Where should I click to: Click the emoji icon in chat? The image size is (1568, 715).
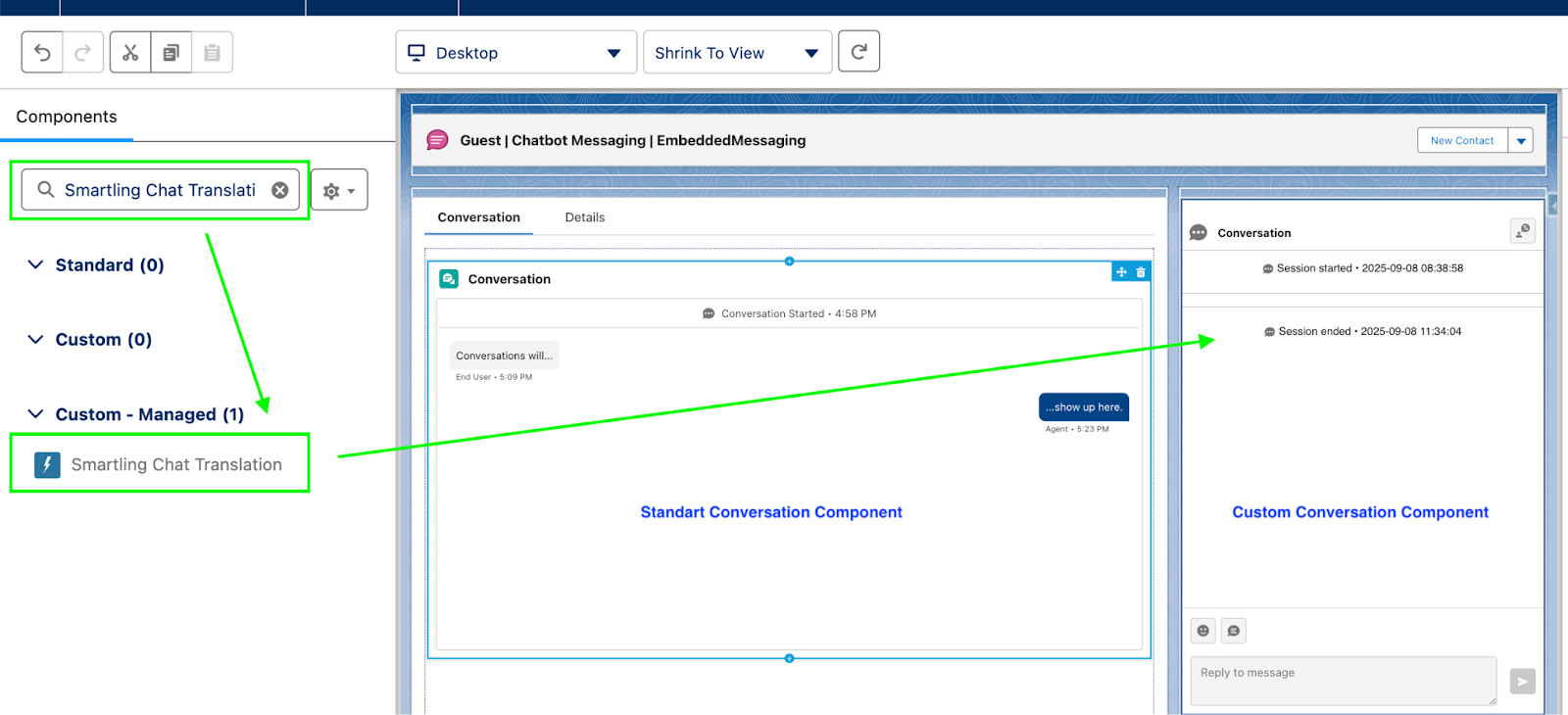1203,631
